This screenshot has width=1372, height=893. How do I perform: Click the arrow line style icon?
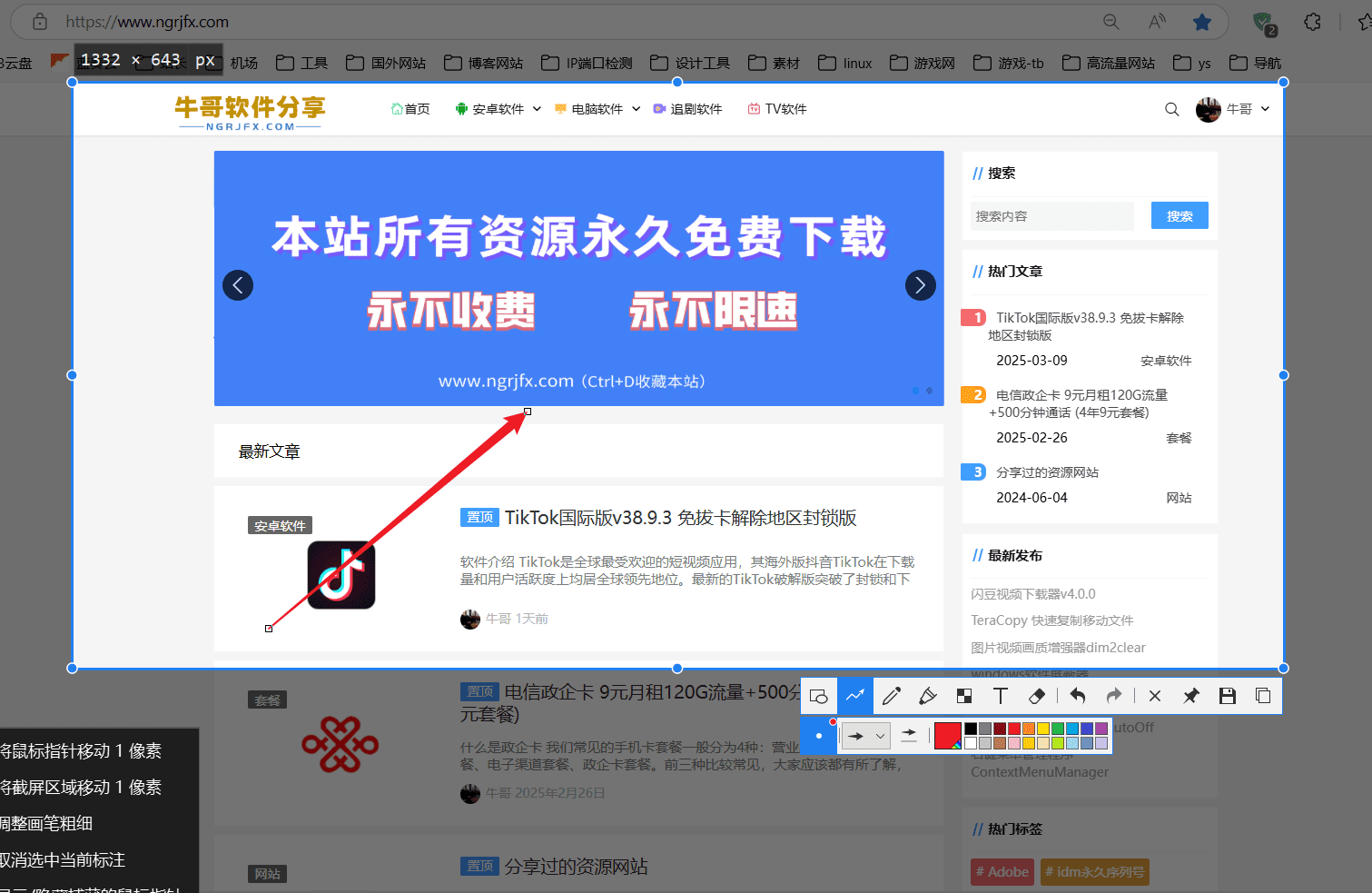[x=909, y=736]
